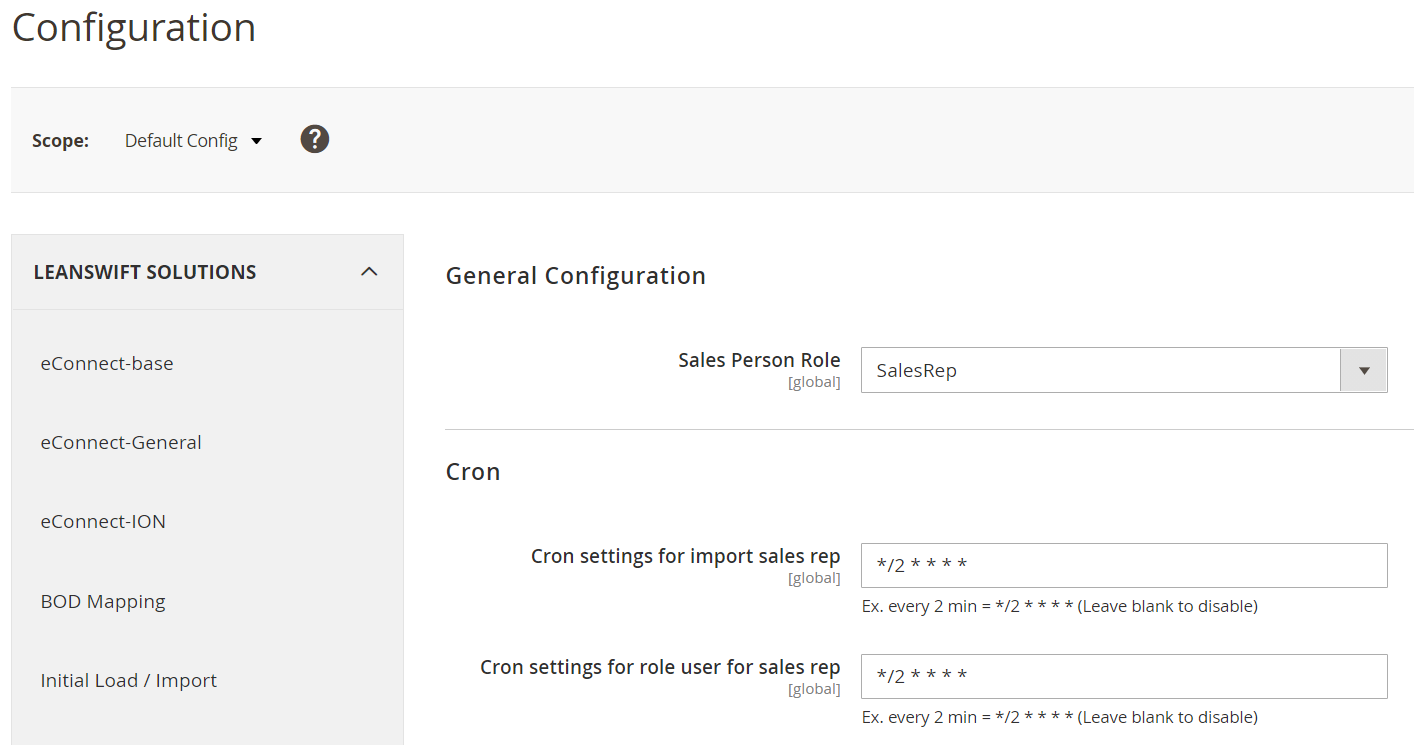Click the Configuration page title
This screenshot has width=1414, height=745.
pyautogui.click(x=133, y=27)
